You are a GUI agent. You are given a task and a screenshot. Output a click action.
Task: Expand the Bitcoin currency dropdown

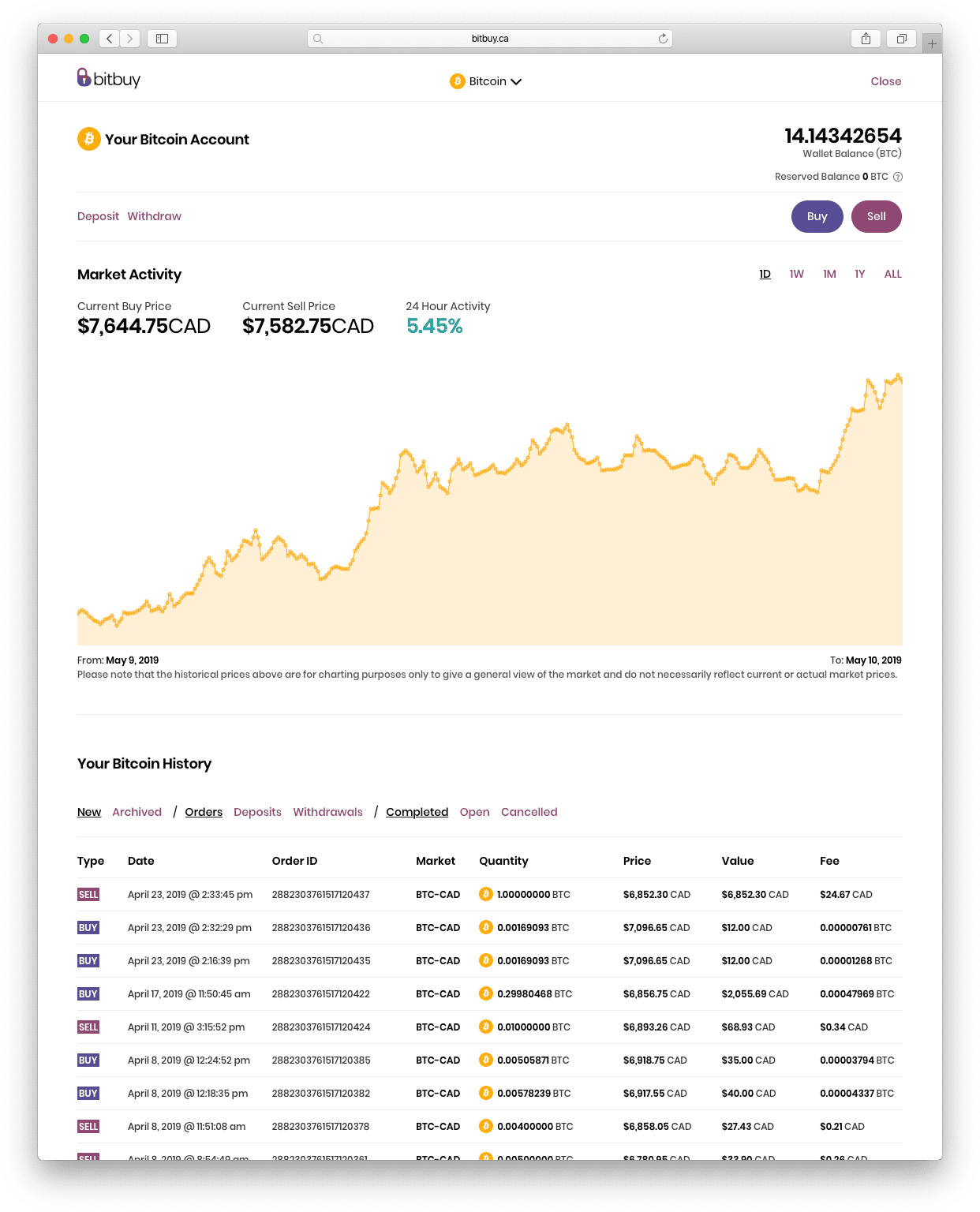pos(486,81)
